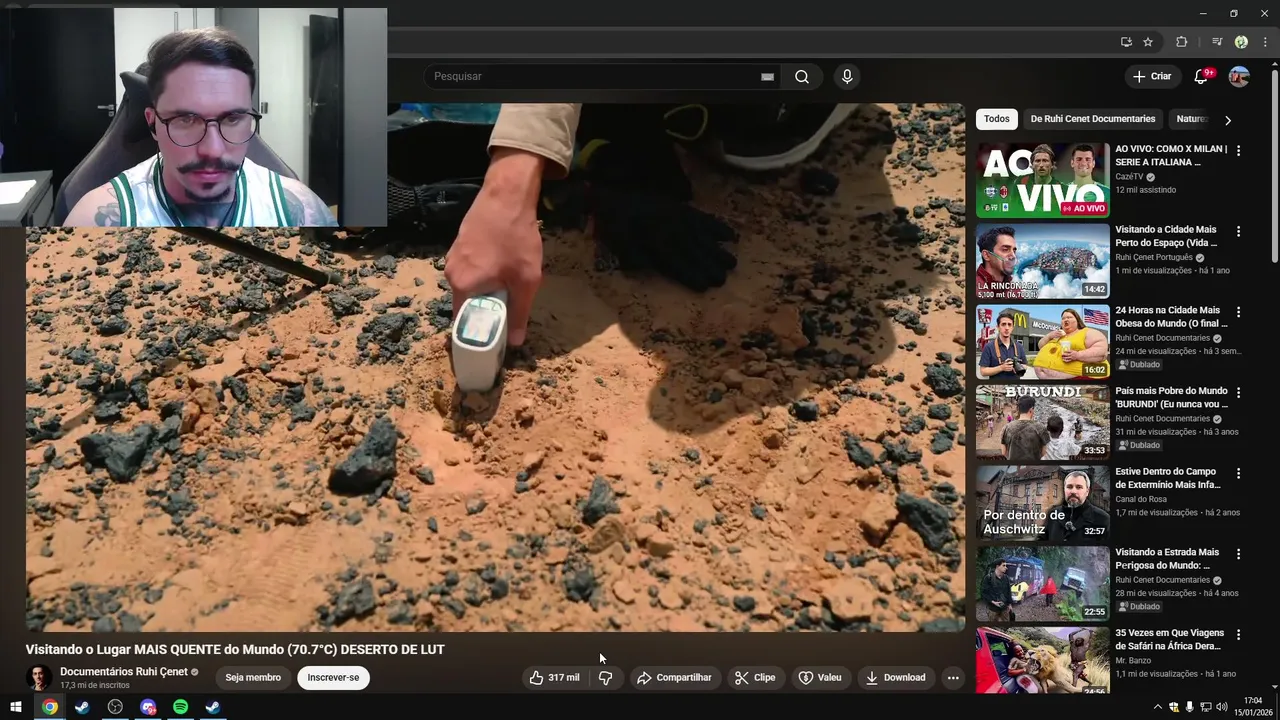
Task: Open Spotify from the taskbar
Action: 180,707
